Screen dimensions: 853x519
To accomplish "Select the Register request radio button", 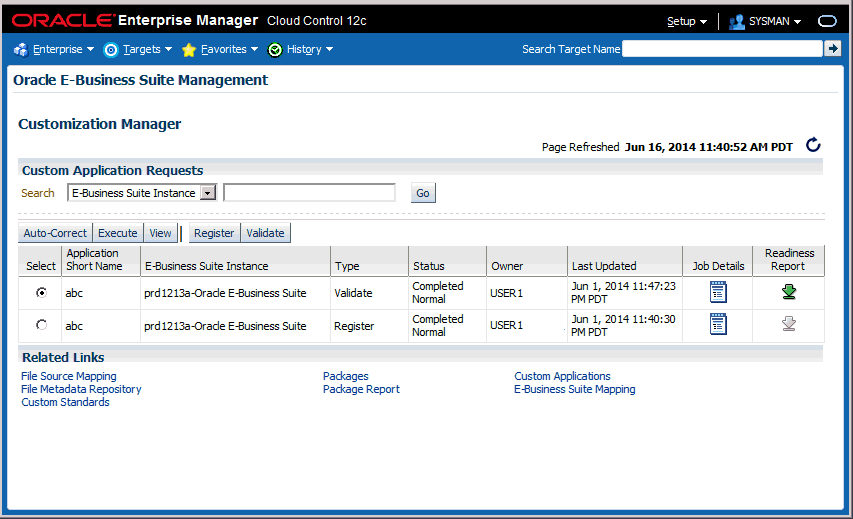I will (x=41, y=325).
